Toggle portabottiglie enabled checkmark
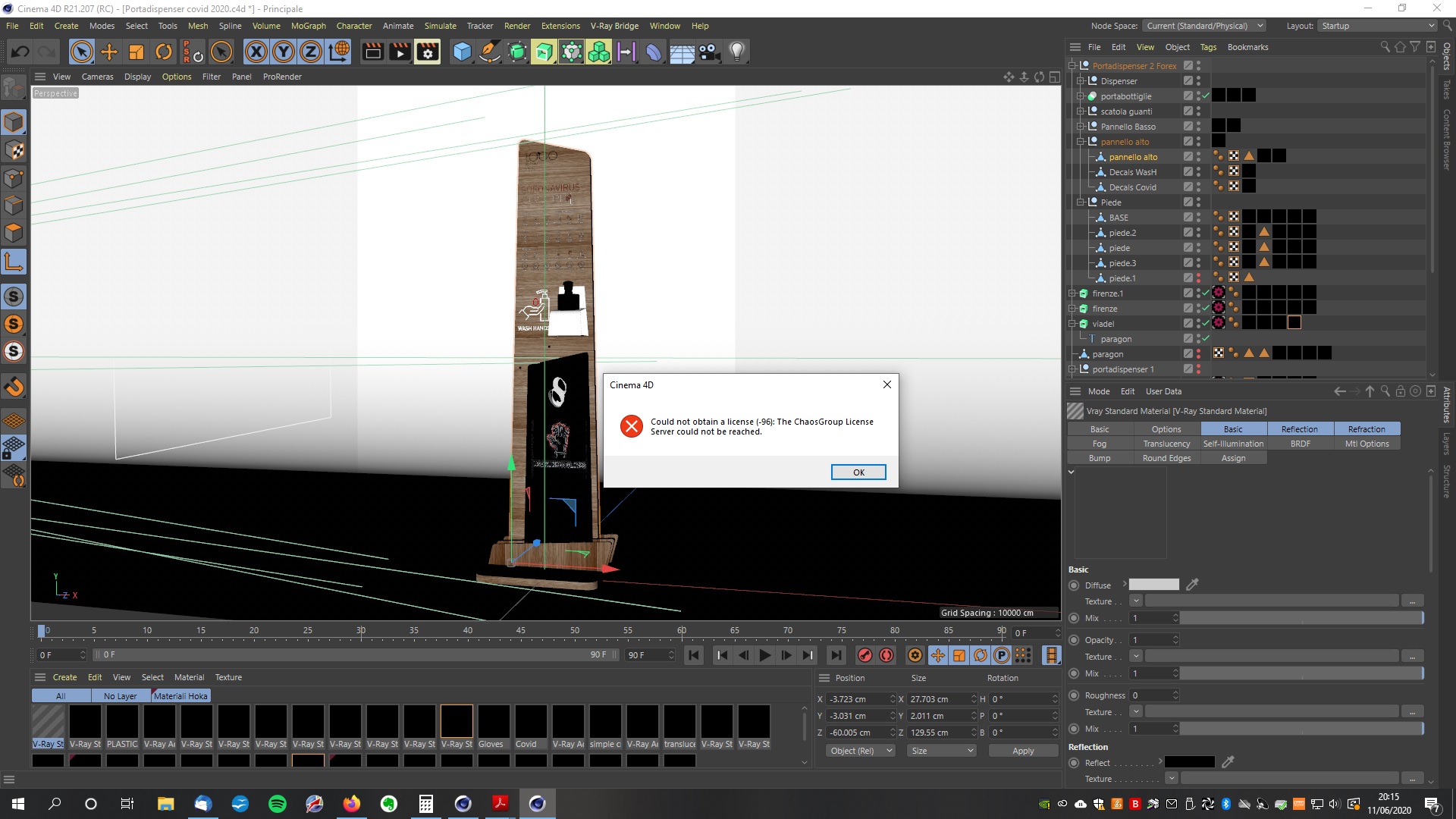Viewport: 1456px width, 819px height. (x=1206, y=96)
